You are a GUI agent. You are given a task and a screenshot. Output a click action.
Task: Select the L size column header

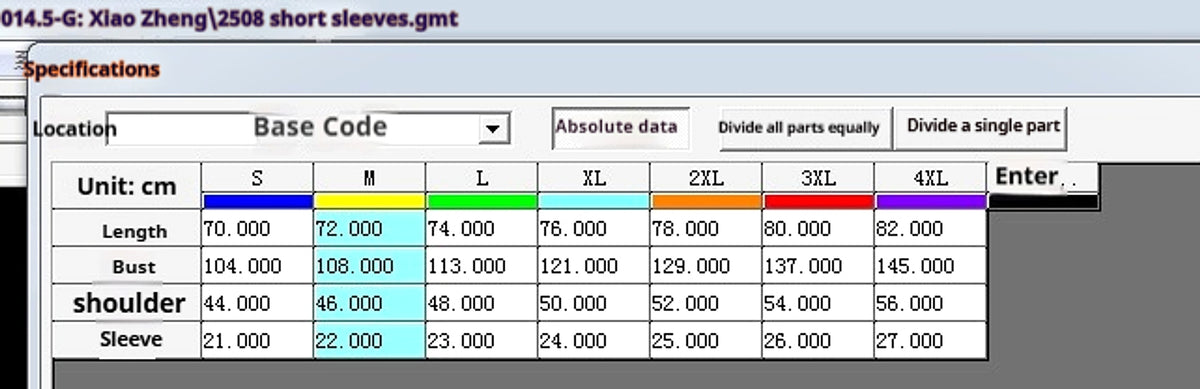click(x=481, y=178)
